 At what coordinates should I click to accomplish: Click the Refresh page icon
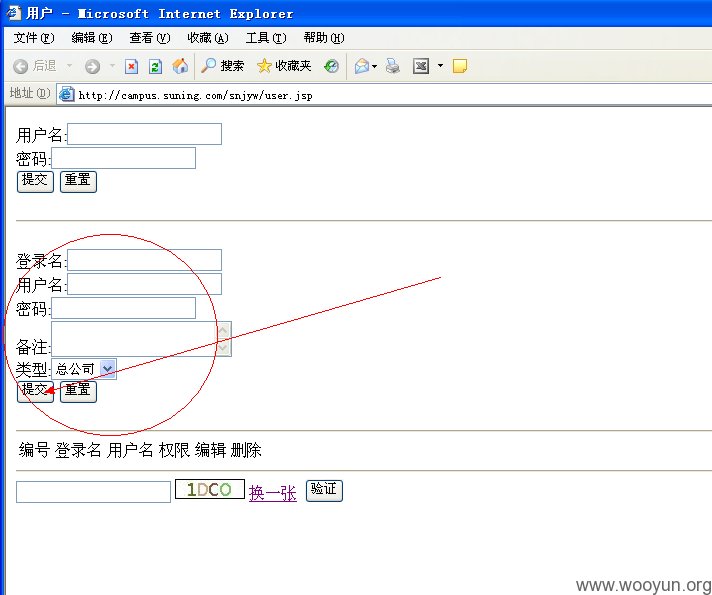point(155,66)
